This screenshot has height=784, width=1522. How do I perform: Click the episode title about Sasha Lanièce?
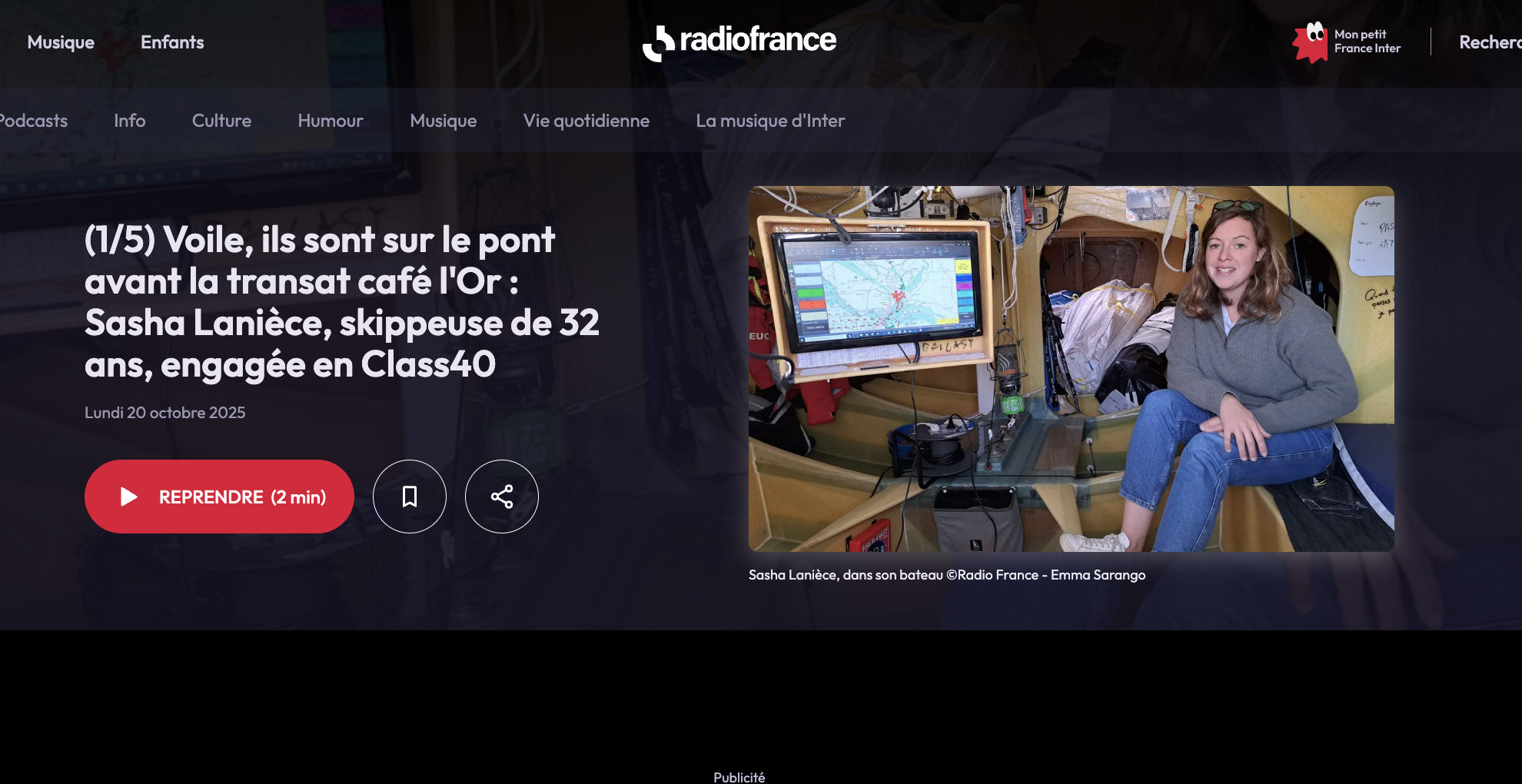(x=342, y=302)
